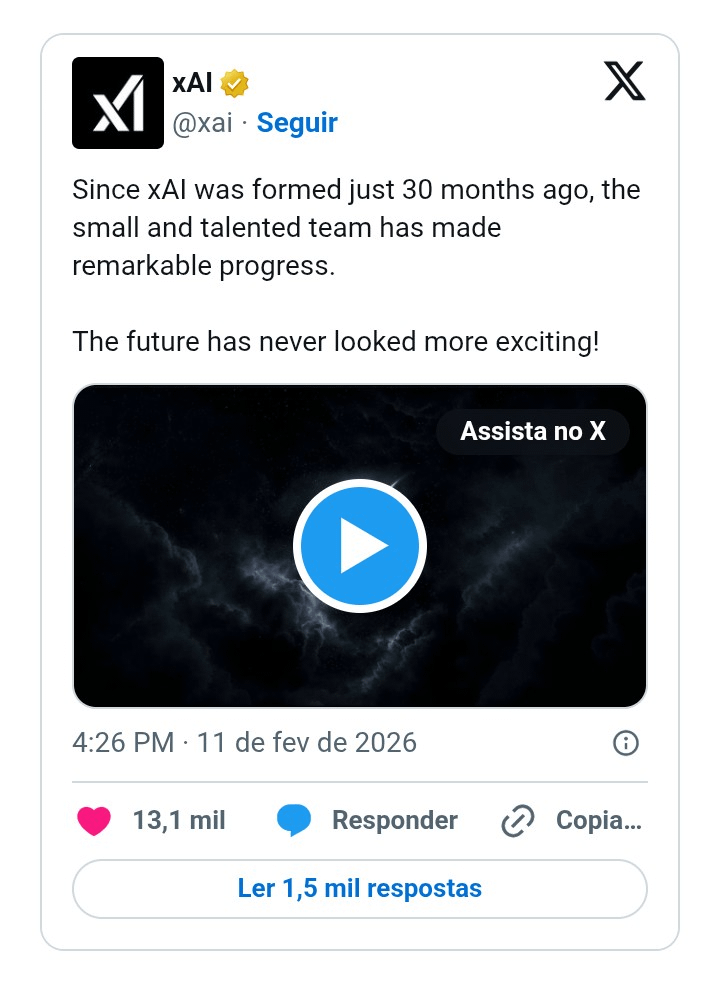Open the X logo link
This screenshot has height=986, width=720.
625,81
